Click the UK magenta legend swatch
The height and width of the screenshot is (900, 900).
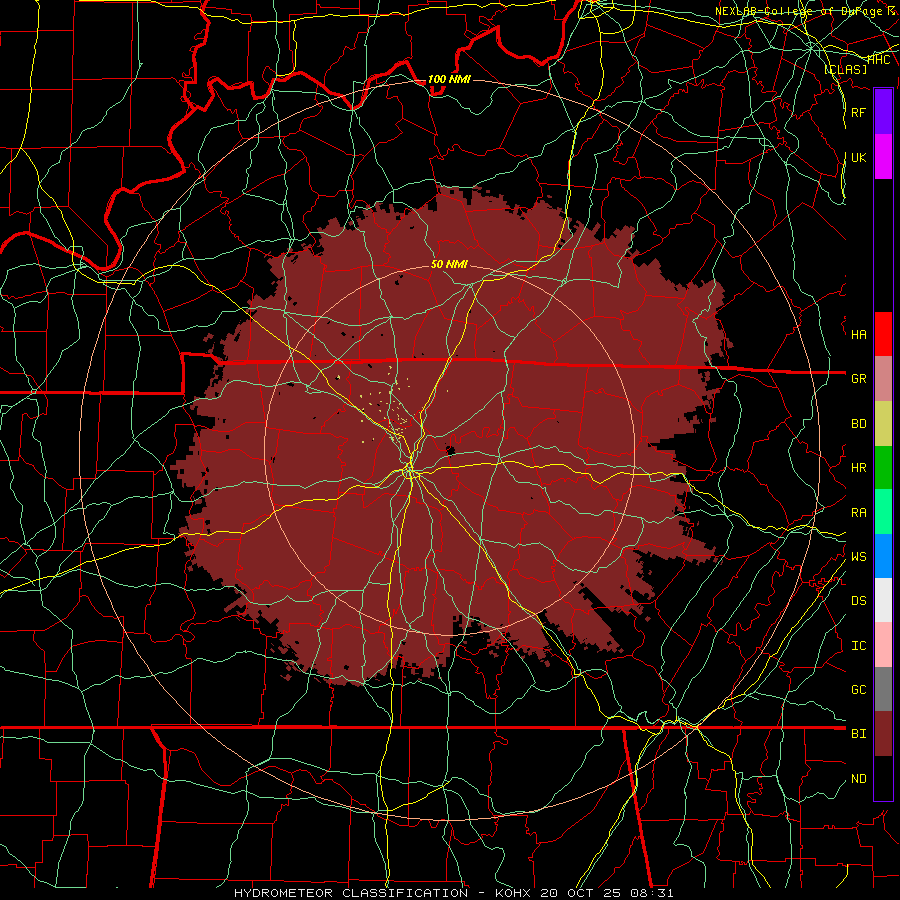pos(883,157)
